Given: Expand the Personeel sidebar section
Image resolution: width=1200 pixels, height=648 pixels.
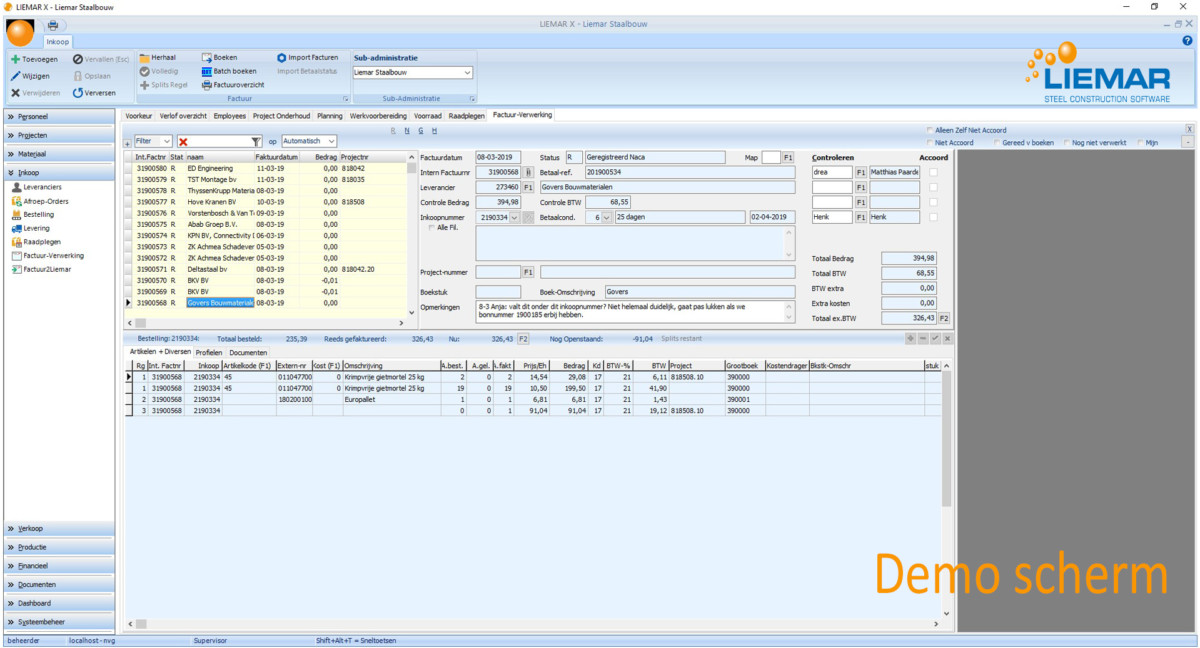Looking at the screenshot, I should point(59,117).
